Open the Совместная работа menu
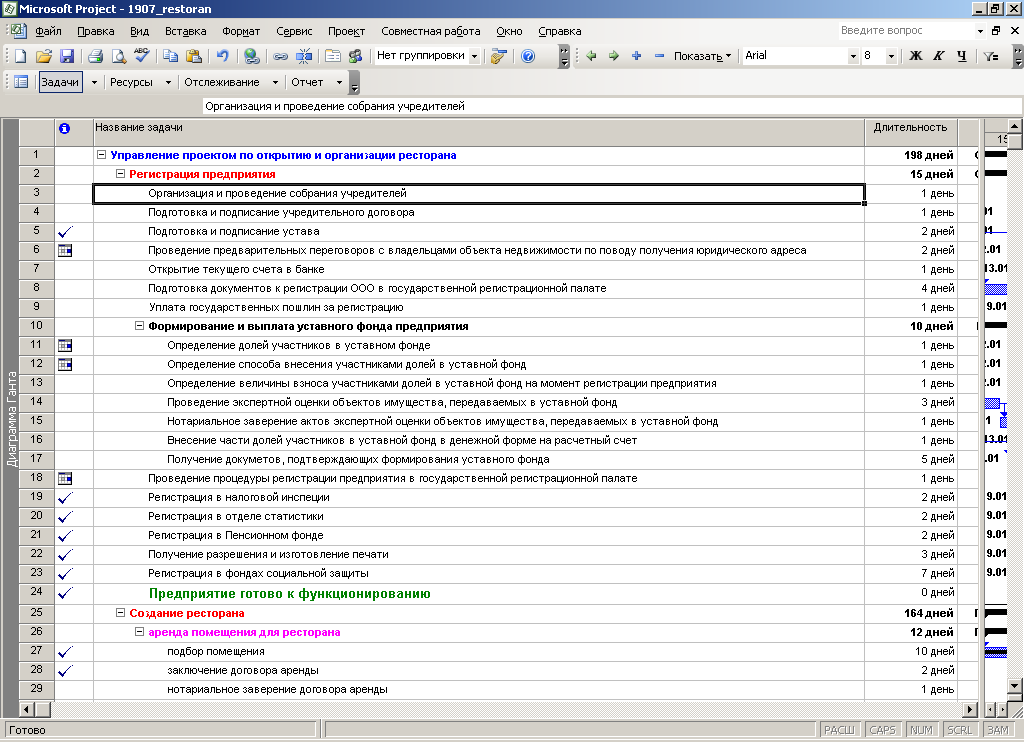Screen dimensions: 1024x742 tap(430, 31)
